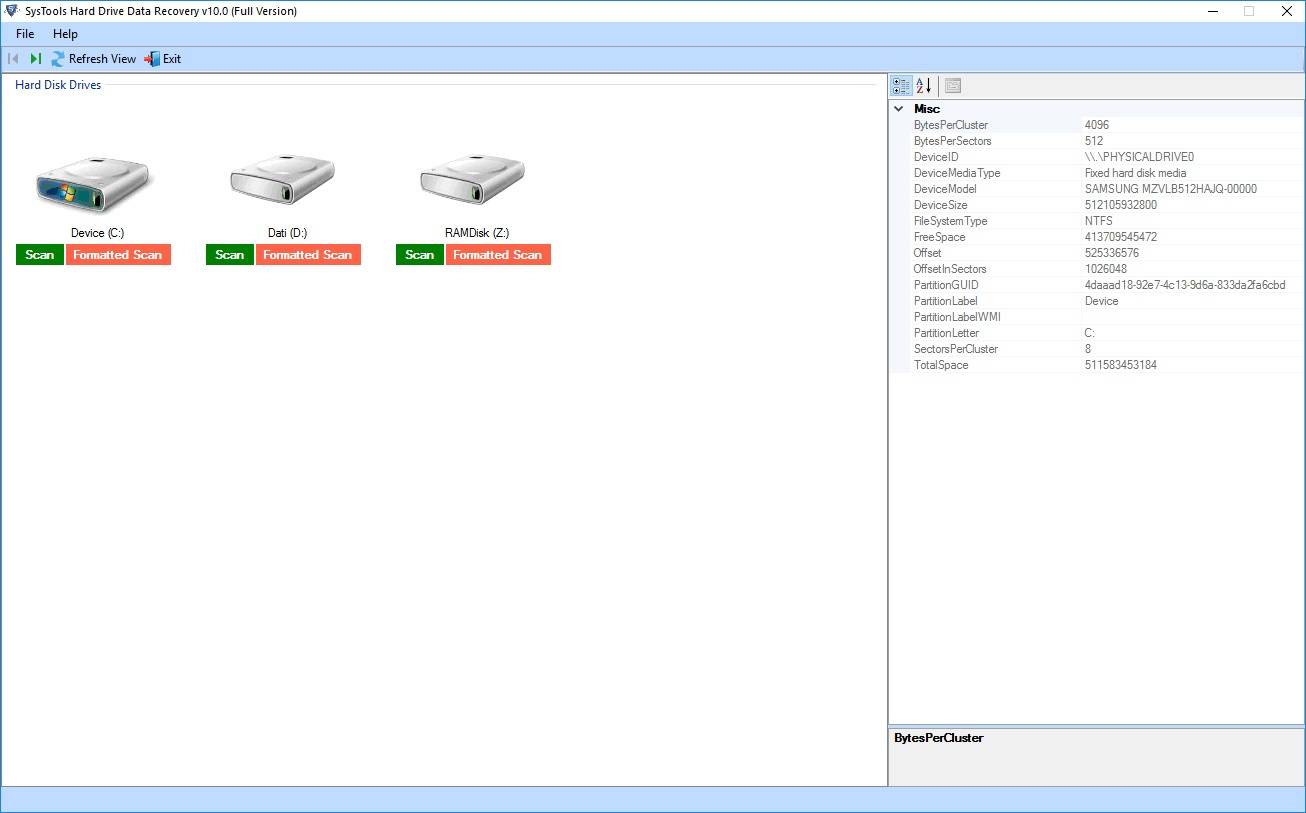
Task: Click the GUID value starting with 4daaad18
Action: click(1185, 285)
